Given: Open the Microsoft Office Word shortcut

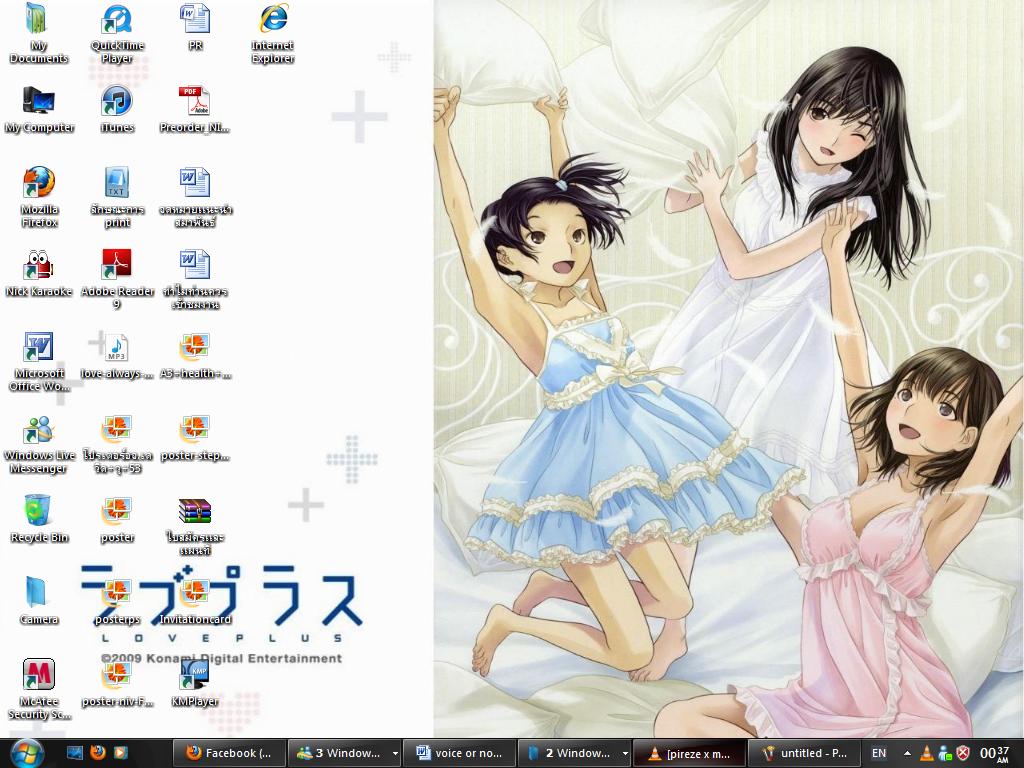Looking at the screenshot, I should pos(39,361).
